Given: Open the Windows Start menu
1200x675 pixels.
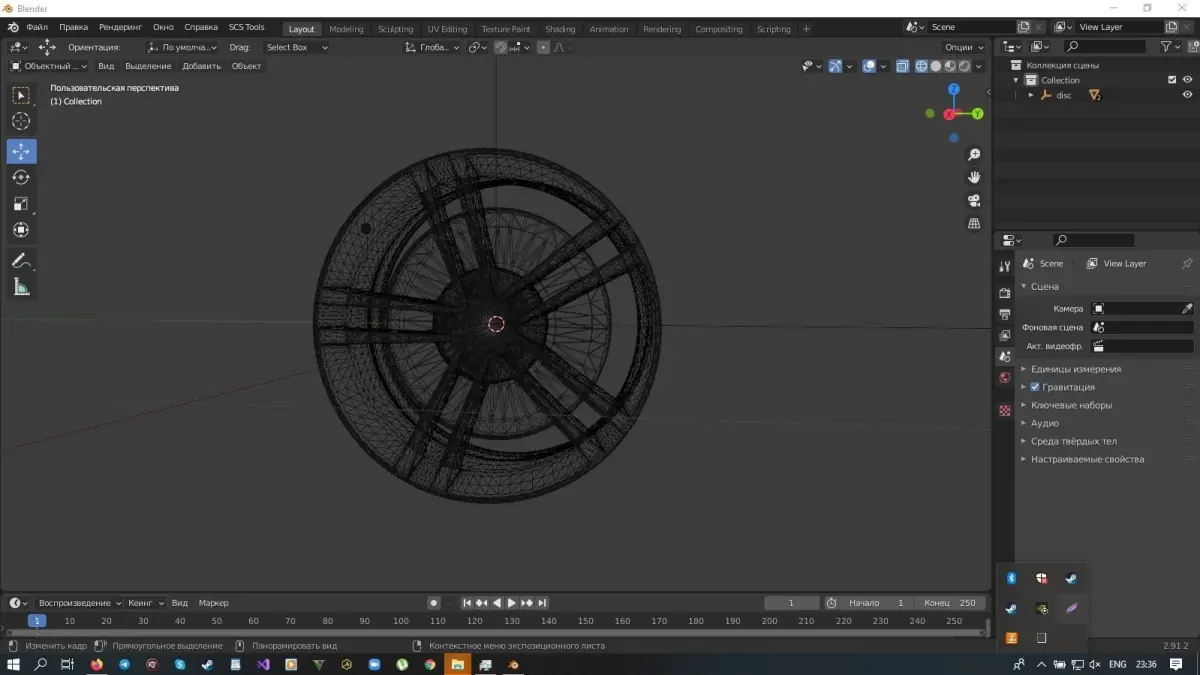Looking at the screenshot, I should (x=13, y=664).
